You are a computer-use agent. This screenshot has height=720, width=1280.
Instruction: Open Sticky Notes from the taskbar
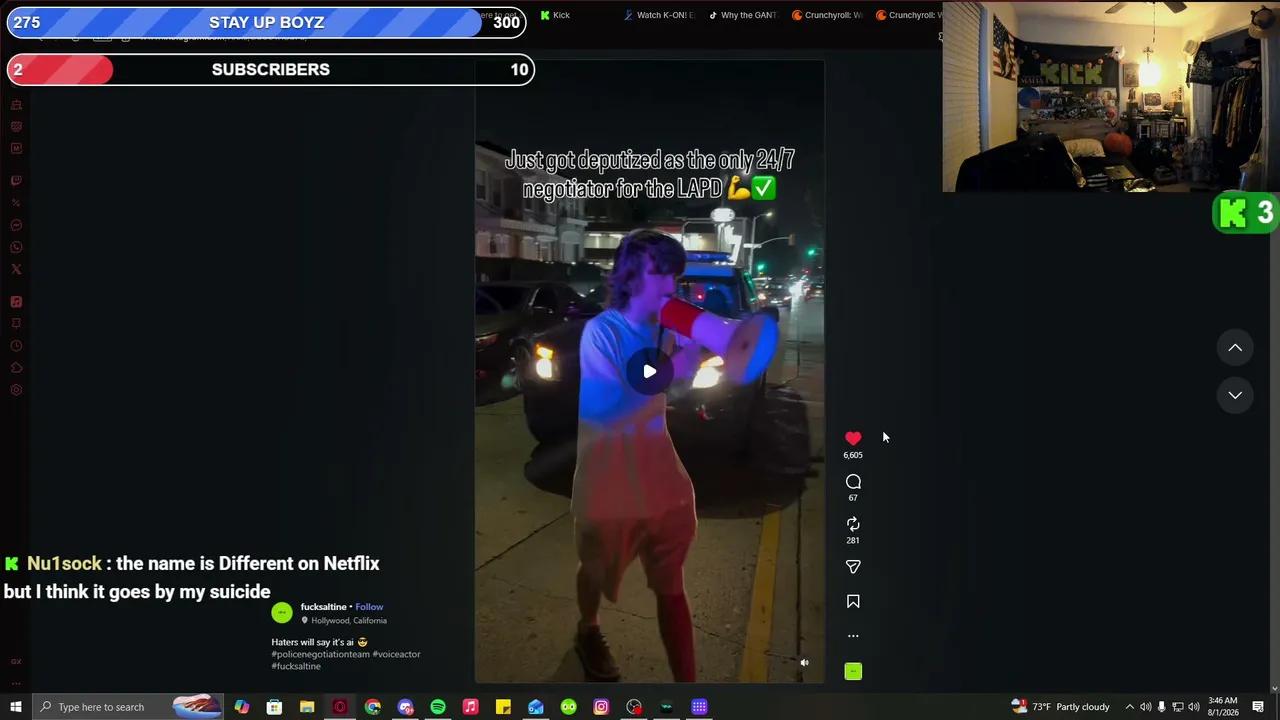pos(503,707)
